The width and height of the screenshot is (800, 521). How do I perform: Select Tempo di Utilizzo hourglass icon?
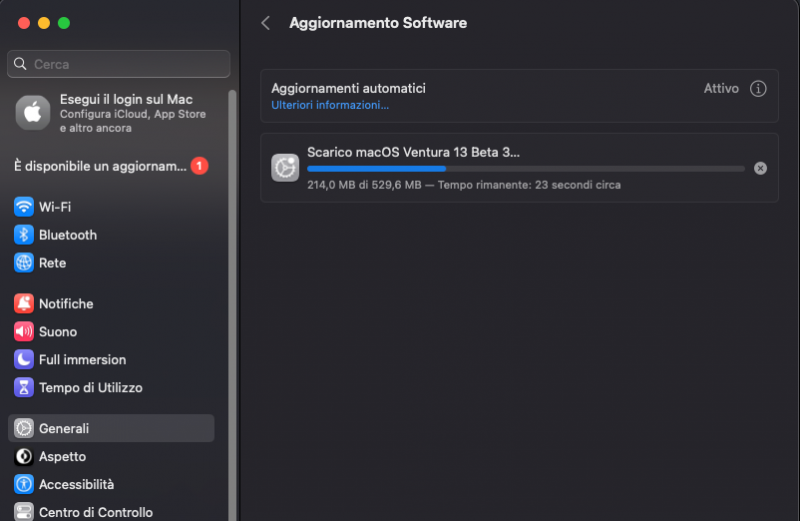[24, 388]
